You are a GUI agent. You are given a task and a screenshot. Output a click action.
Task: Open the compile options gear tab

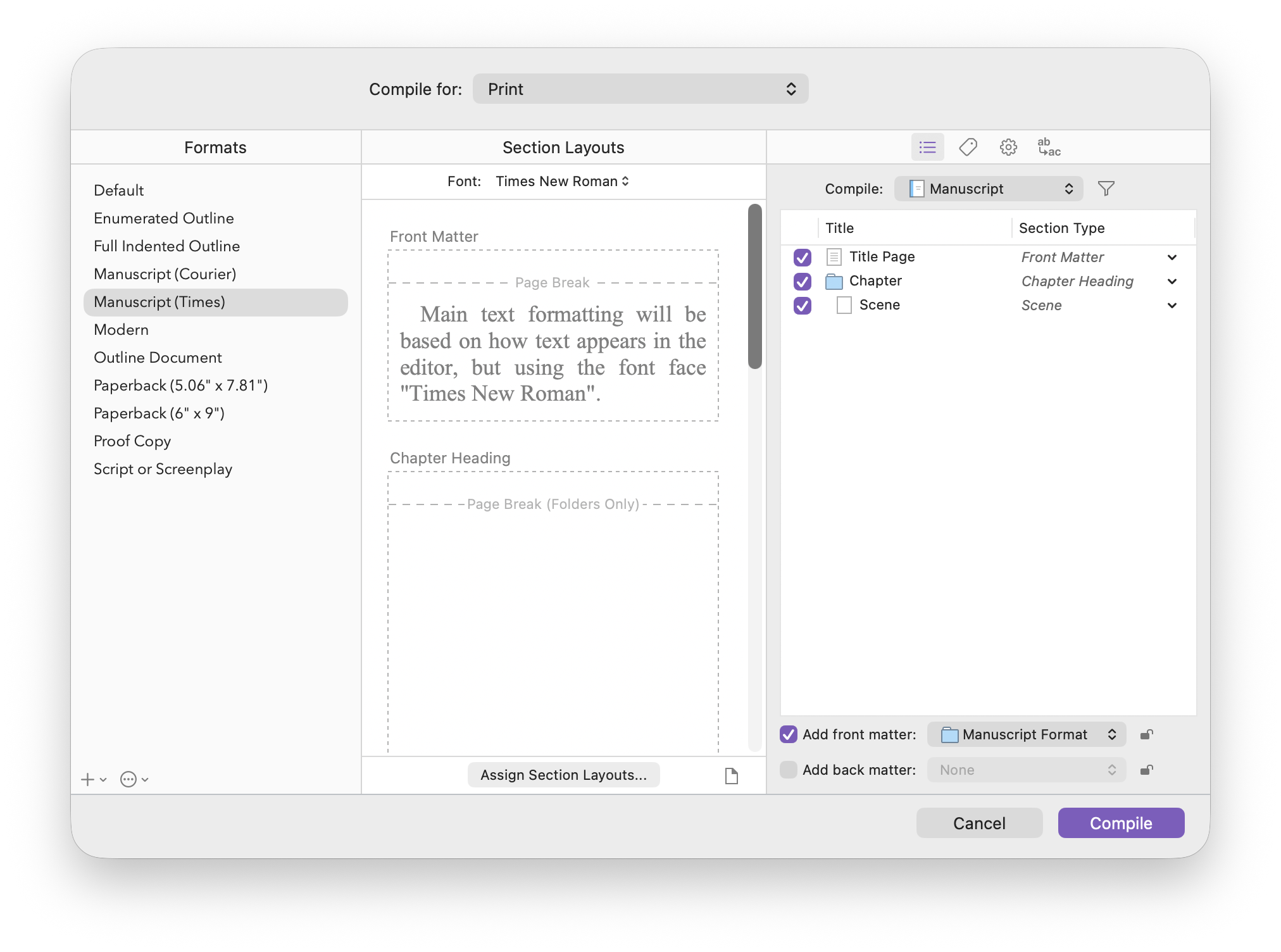[1008, 147]
